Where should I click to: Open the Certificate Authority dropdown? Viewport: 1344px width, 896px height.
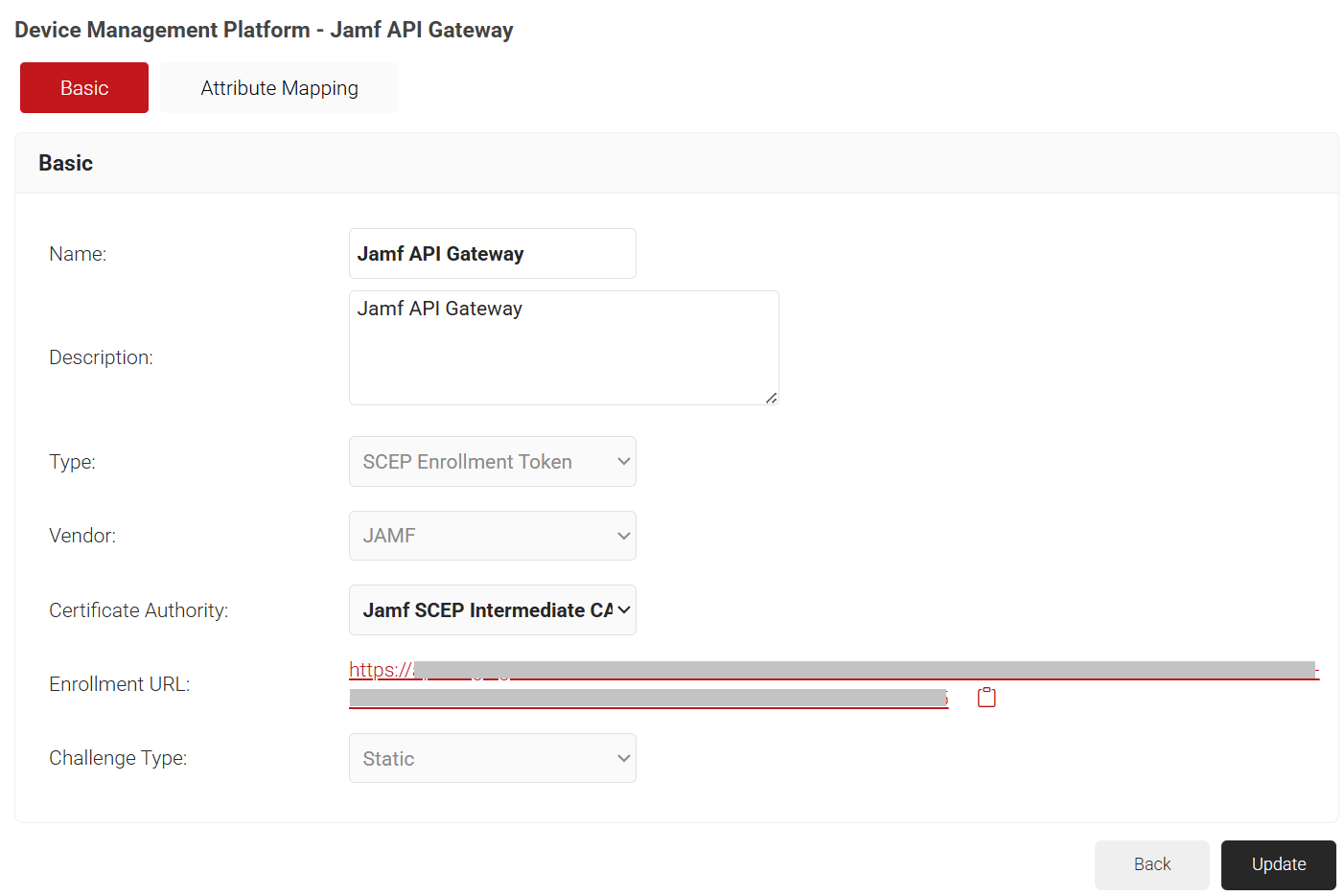[492, 610]
